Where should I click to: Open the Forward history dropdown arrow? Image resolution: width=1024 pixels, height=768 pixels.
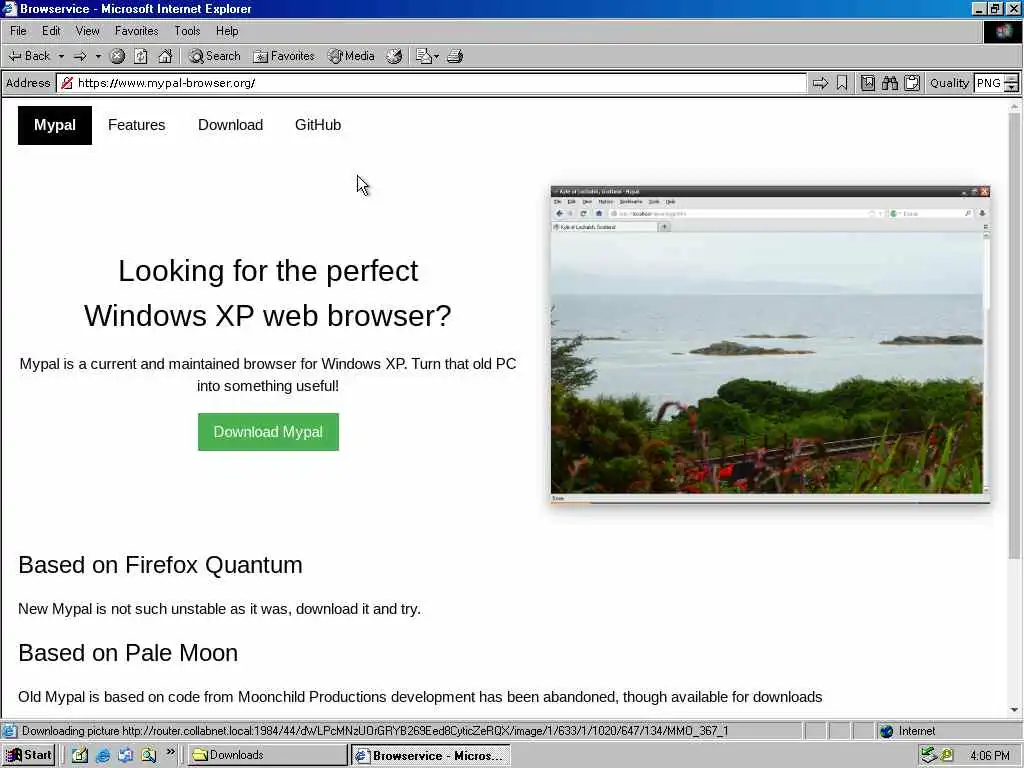coord(98,56)
